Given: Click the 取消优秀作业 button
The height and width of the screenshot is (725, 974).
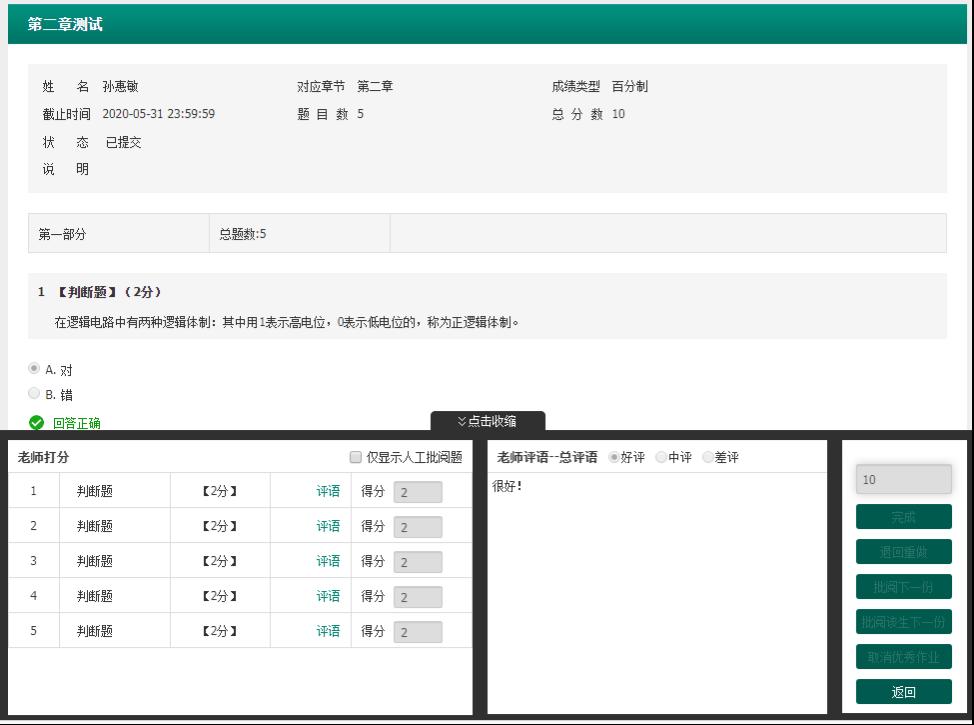Looking at the screenshot, I should click(x=903, y=657).
